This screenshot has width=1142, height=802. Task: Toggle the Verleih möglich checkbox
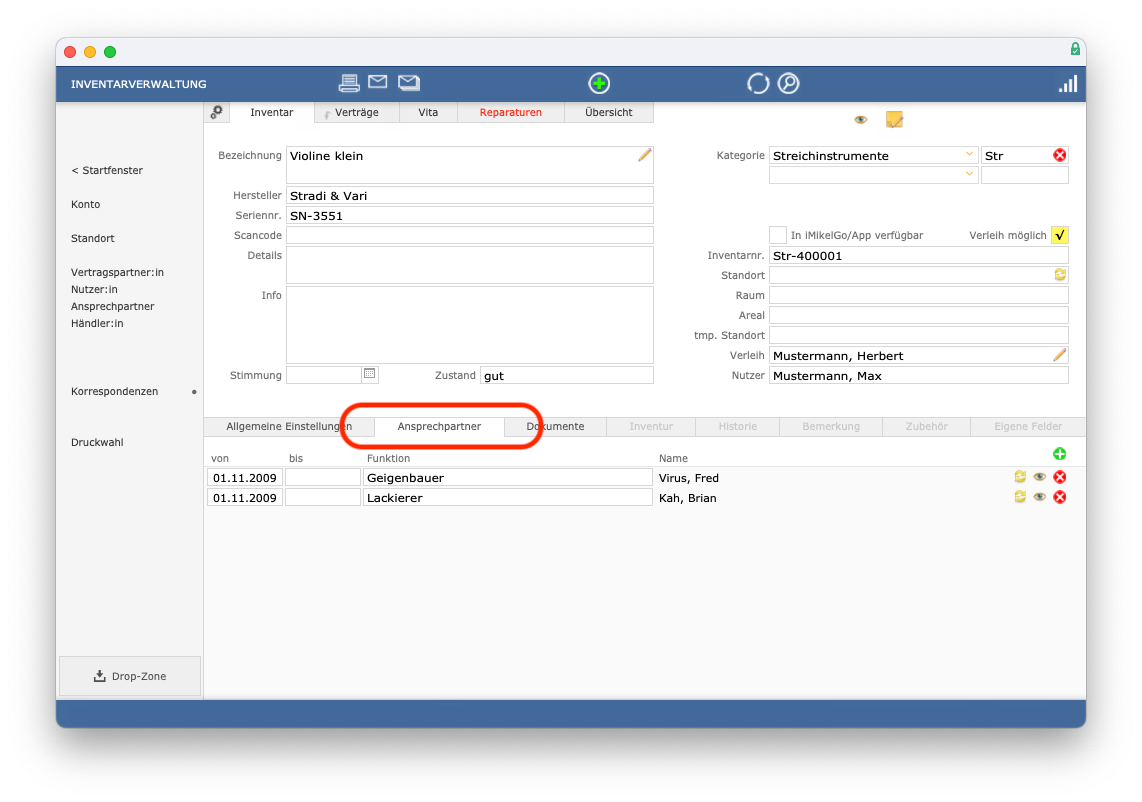[1059, 235]
